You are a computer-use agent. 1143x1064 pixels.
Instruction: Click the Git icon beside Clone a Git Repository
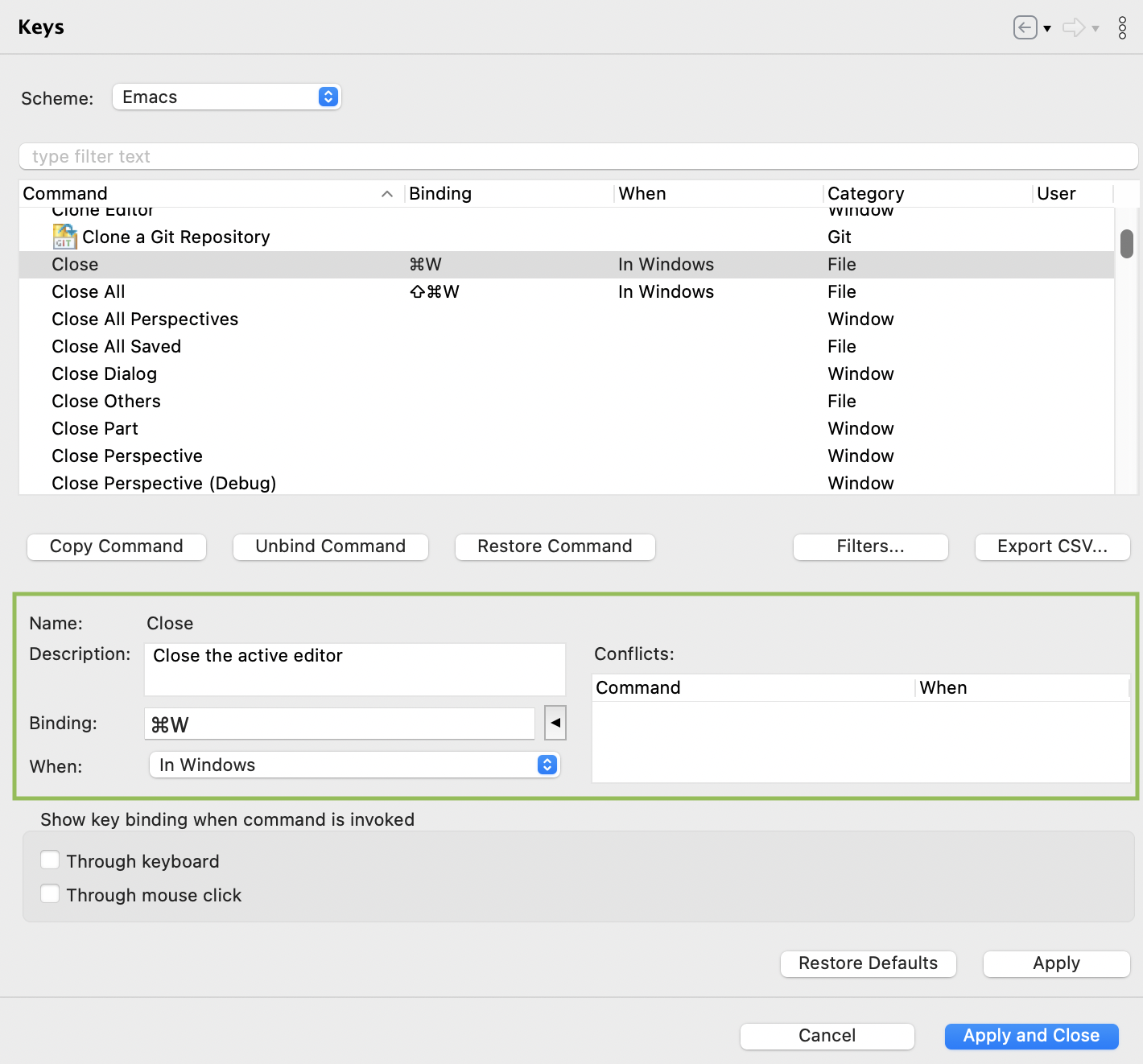click(x=64, y=236)
